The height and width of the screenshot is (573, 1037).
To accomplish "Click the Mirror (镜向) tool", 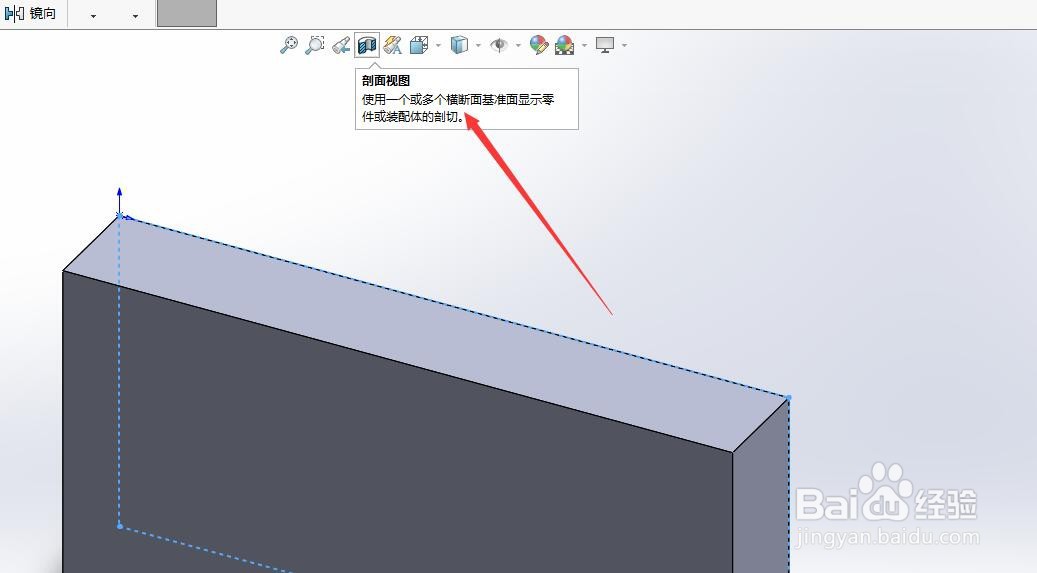I will pyautogui.click(x=30, y=13).
